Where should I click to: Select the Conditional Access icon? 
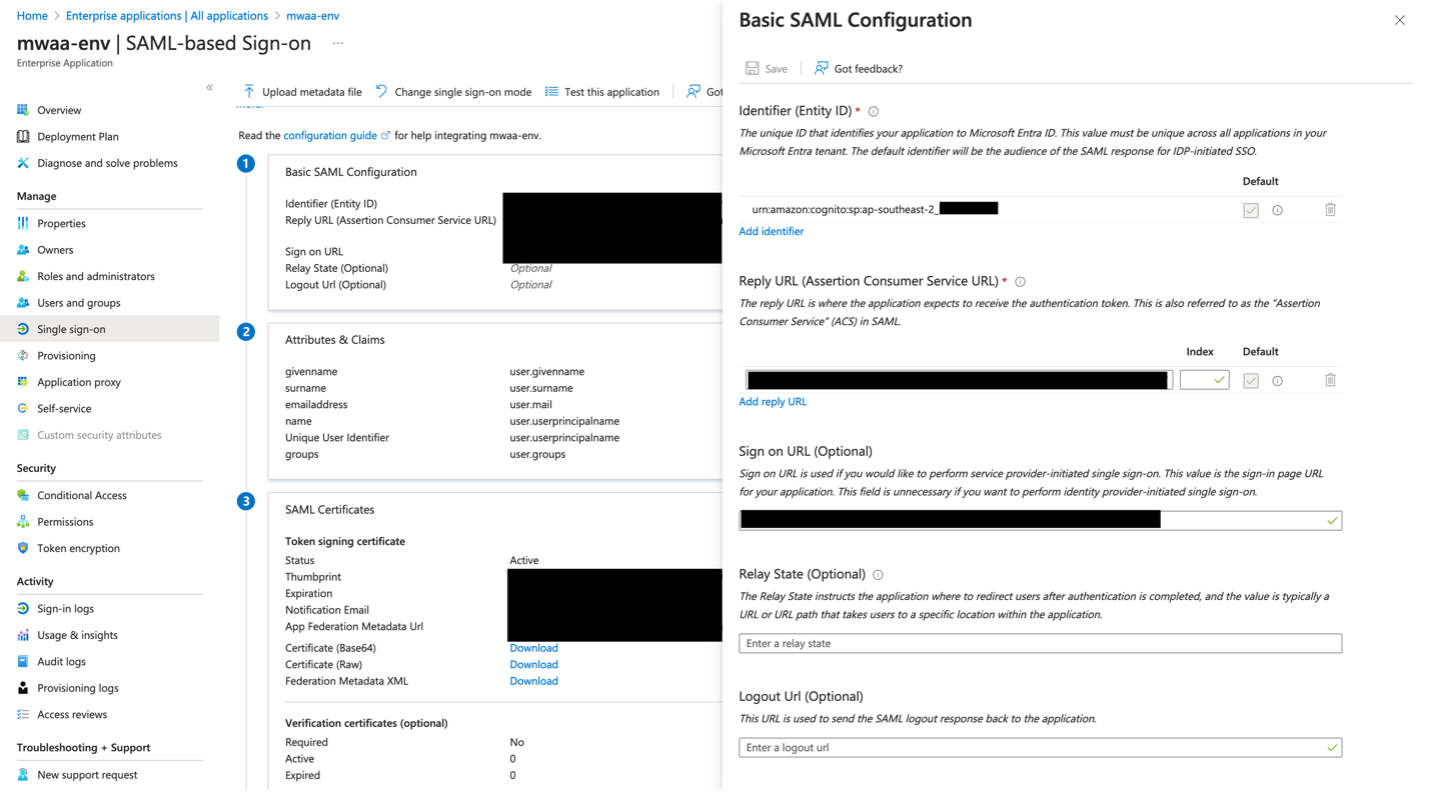[23, 495]
